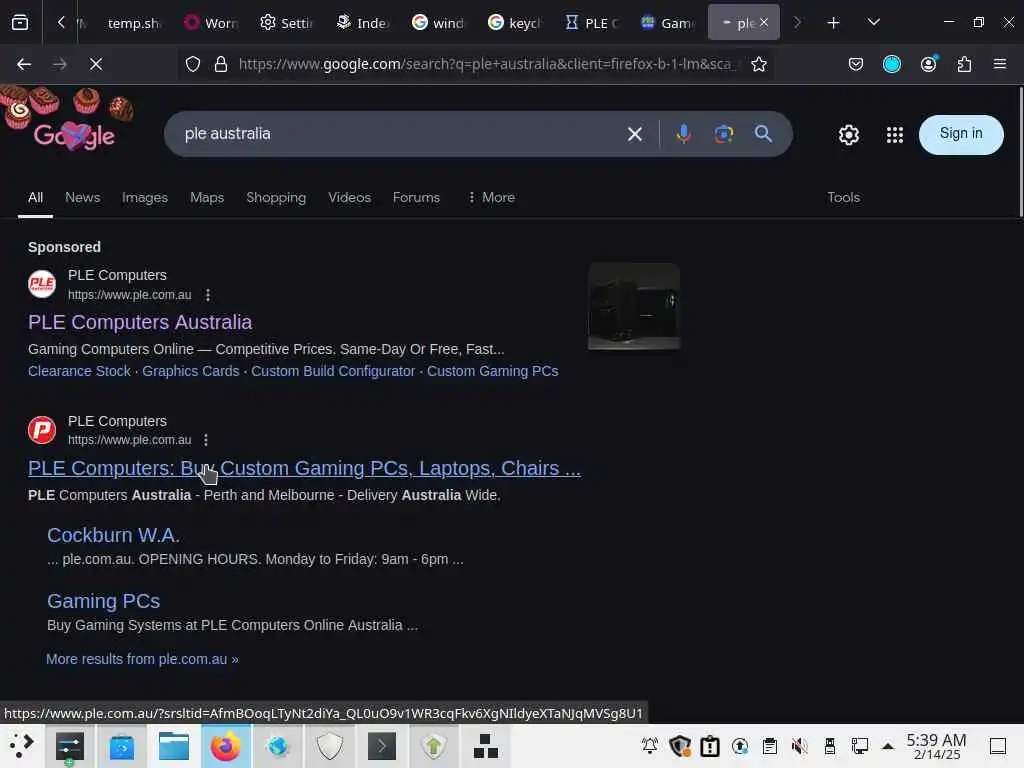Image resolution: width=1024 pixels, height=768 pixels.
Task: Close the active ple search tab
Action: coord(764,23)
